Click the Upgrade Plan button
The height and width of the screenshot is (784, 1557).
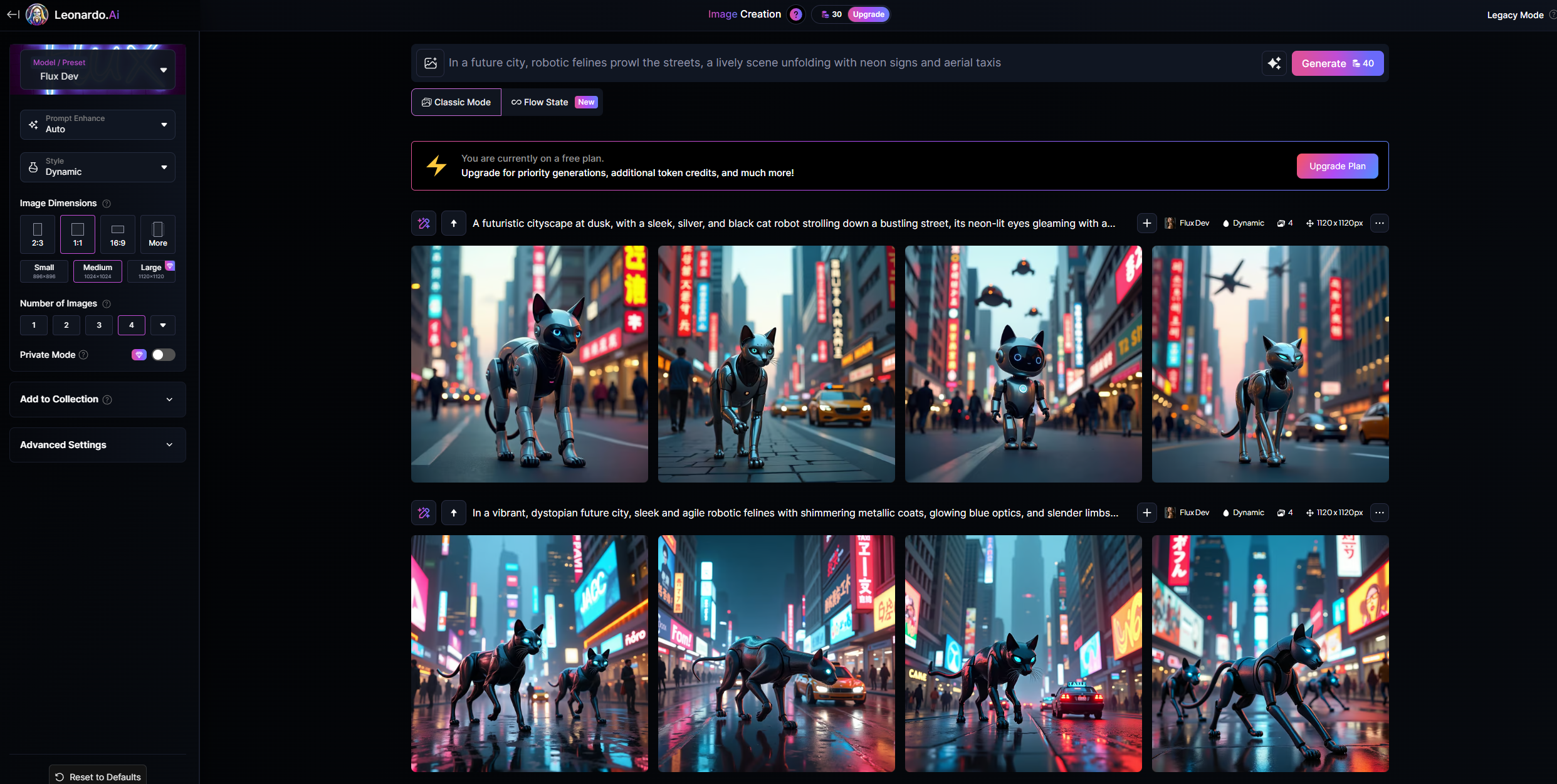1337,166
